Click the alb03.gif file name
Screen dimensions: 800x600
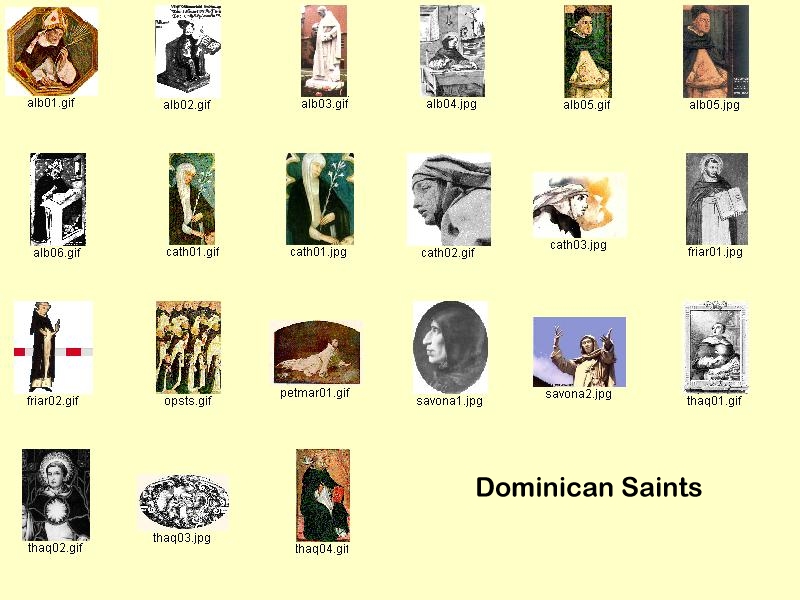(x=324, y=104)
